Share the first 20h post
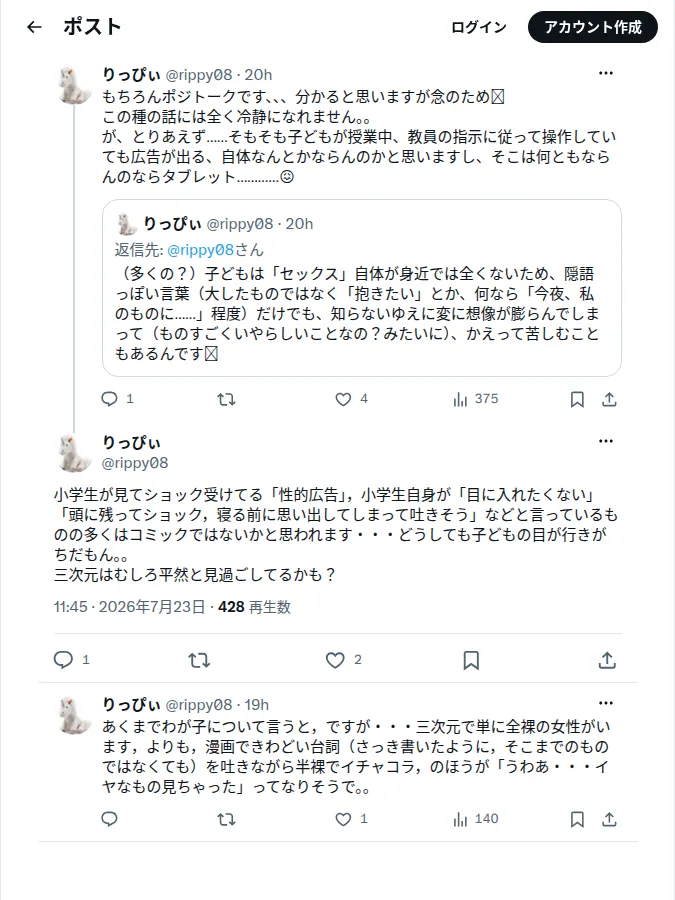The image size is (675, 900). tap(609, 399)
